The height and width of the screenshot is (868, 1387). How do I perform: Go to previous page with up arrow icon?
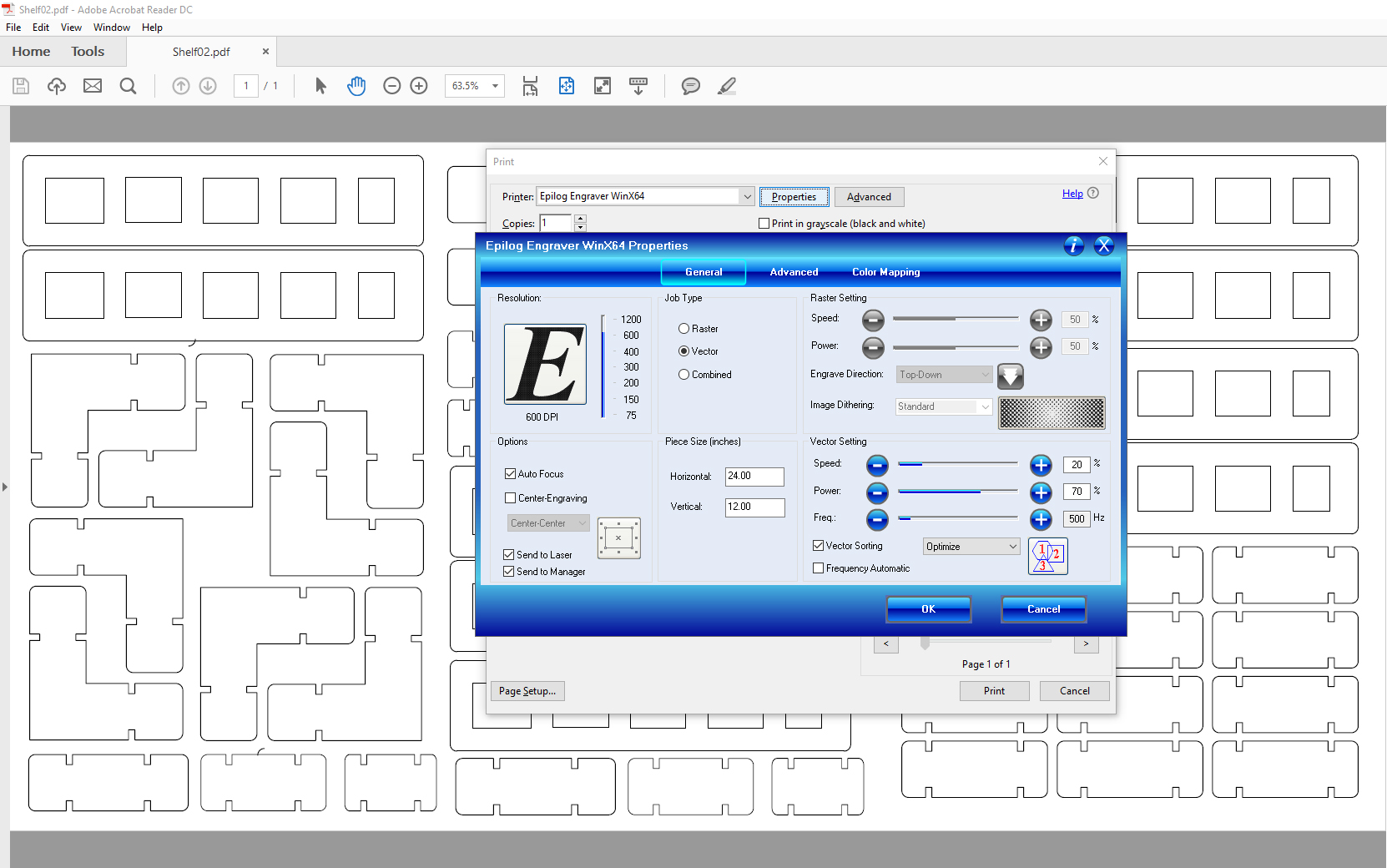tap(181, 86)
